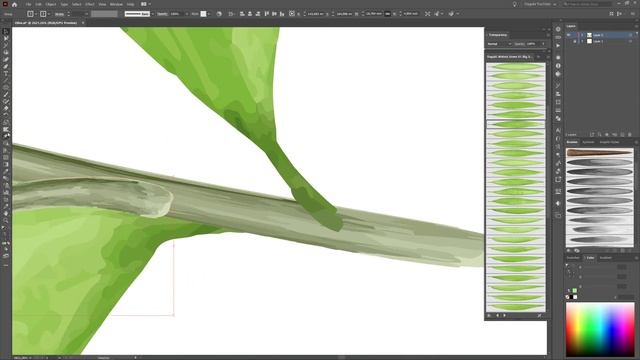The image size is (640, 360).
Task: Click the Recolor Artwork icon in control bar
Action: (219, 14)
